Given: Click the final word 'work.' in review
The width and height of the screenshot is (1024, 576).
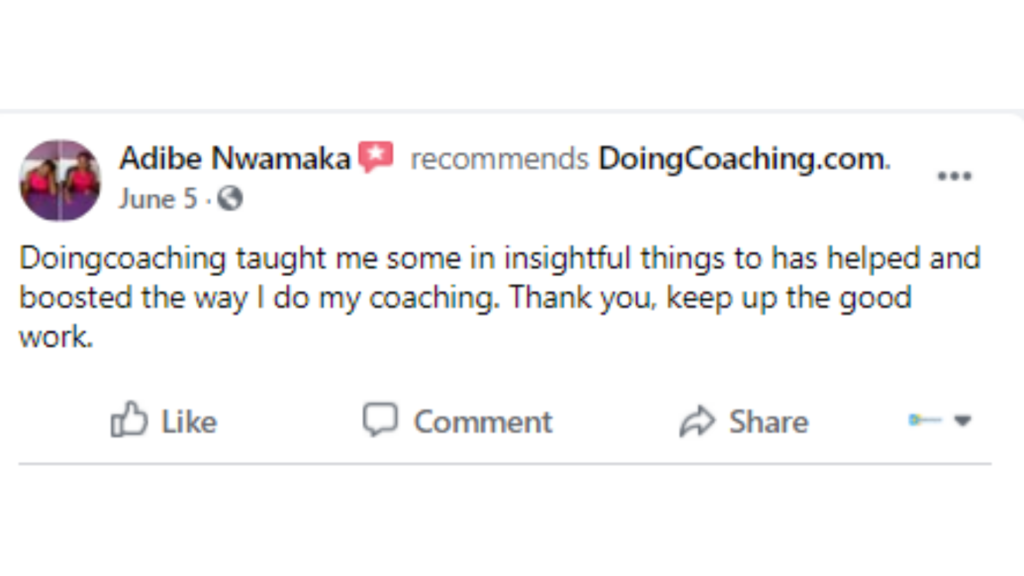Looking at the screenshot, I should [x=56, y=338].
